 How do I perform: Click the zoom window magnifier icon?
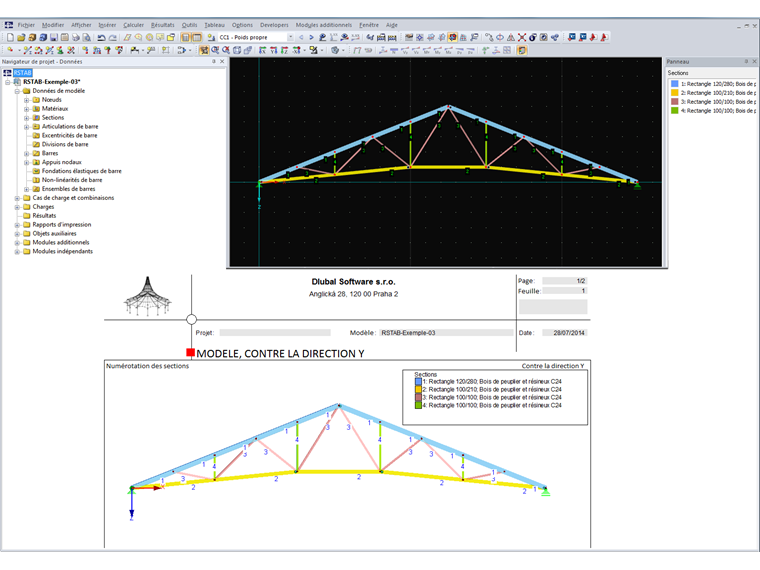click(x=215, y=50)
